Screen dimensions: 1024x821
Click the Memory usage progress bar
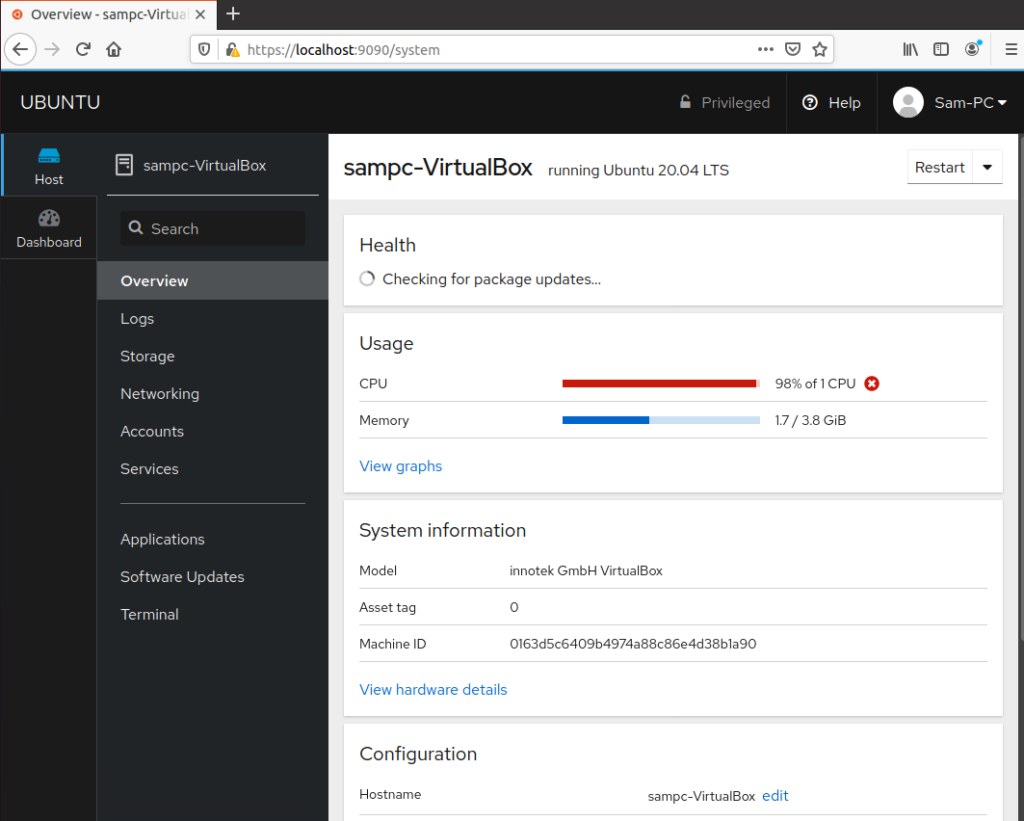pos(660,420)
